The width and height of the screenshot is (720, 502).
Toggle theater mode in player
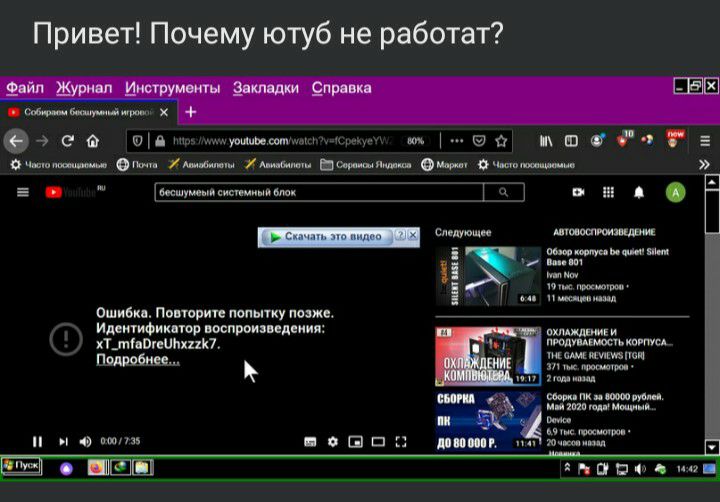[378, 442]
